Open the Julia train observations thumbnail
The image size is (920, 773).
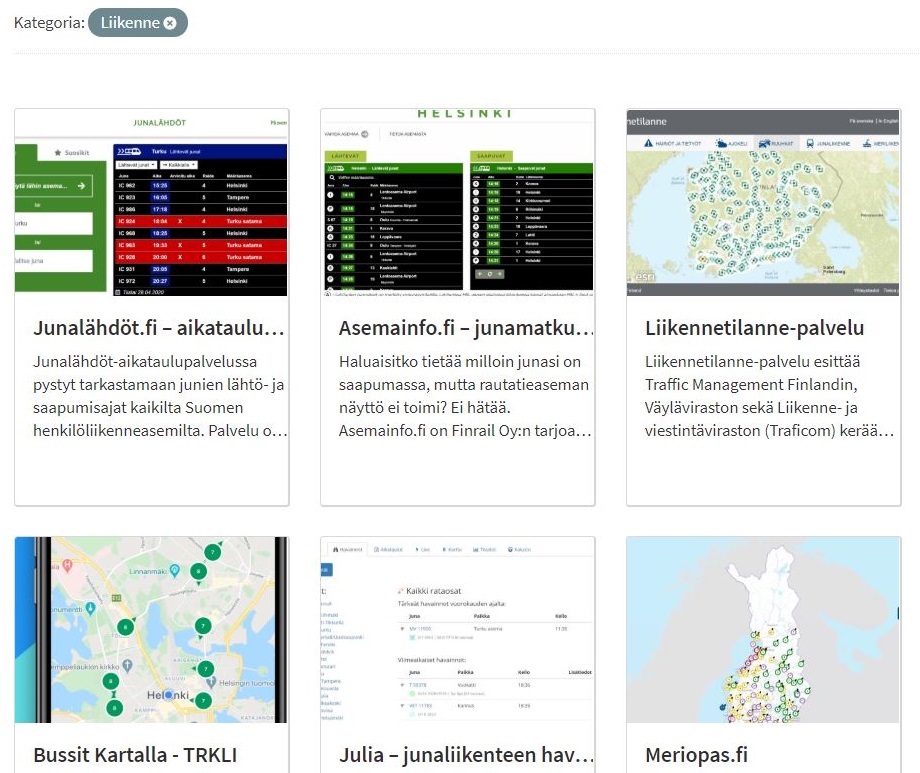(457, 630)
